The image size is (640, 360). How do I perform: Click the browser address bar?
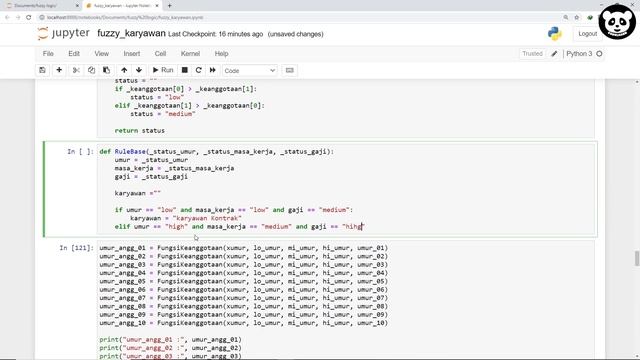pos(300,17)
